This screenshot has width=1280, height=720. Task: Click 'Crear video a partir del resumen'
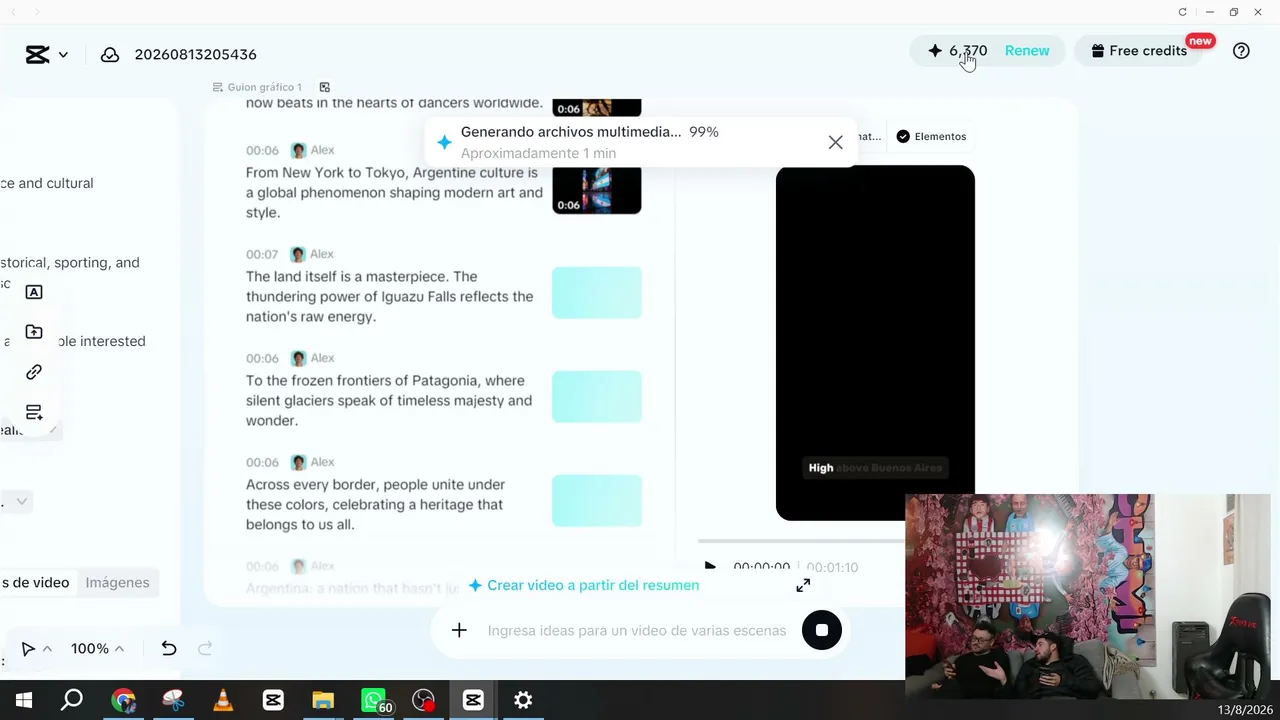point(584,585)
